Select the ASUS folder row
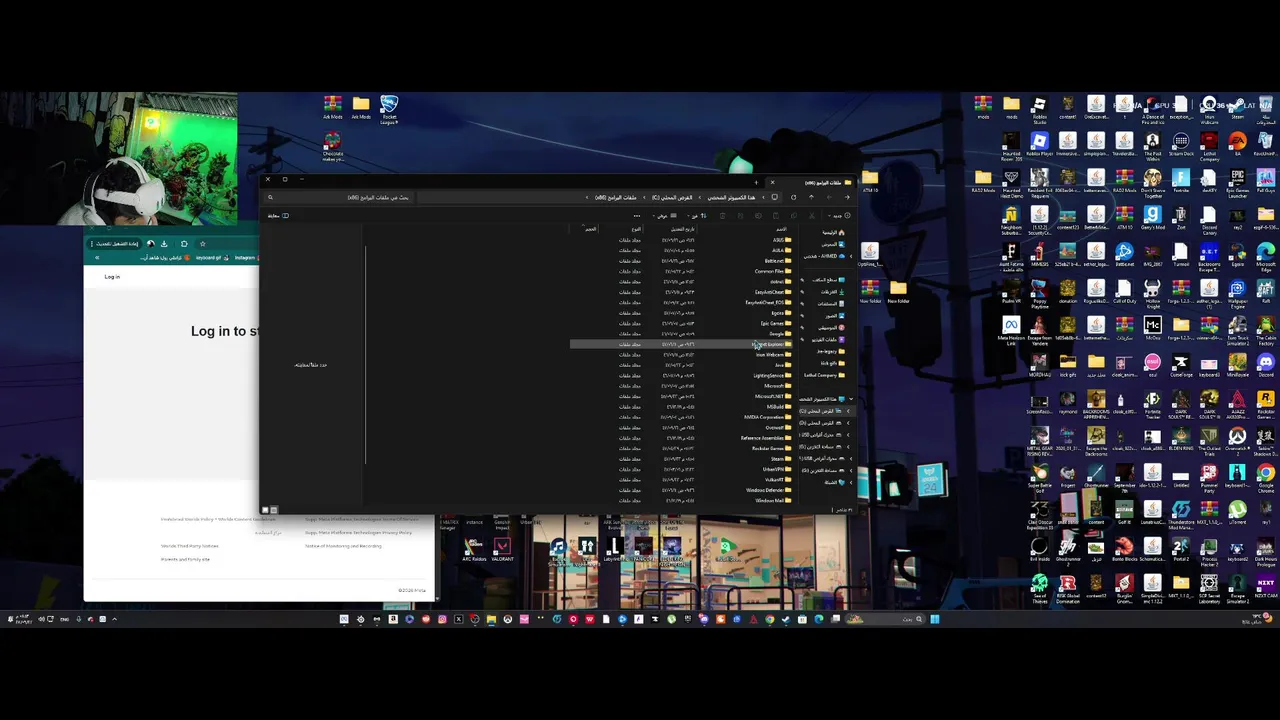This screenshot has height=720, width=1280. (x=681, y=239)
